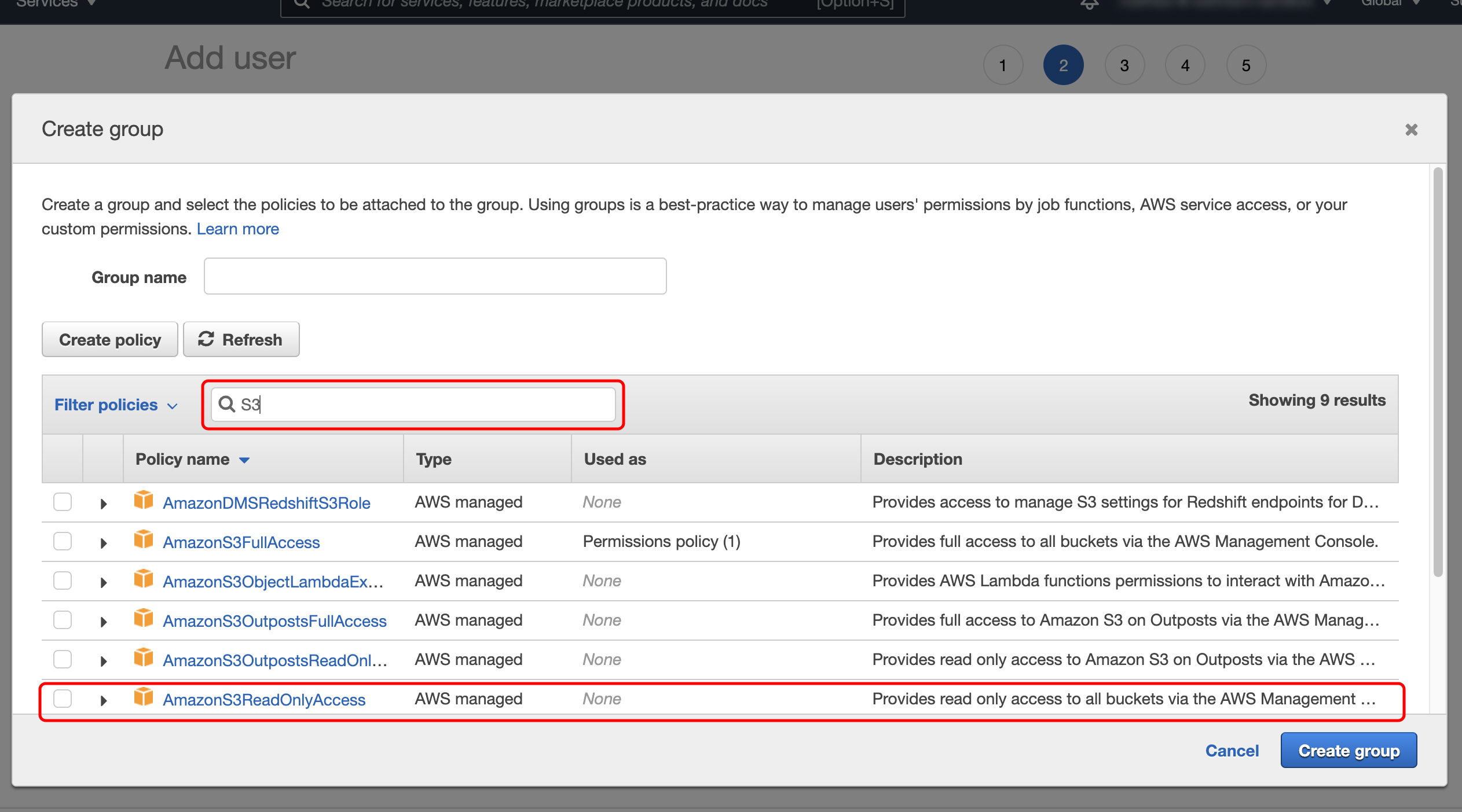Expand the AmazonS3OutpostsFullAccess policy details

104,622
